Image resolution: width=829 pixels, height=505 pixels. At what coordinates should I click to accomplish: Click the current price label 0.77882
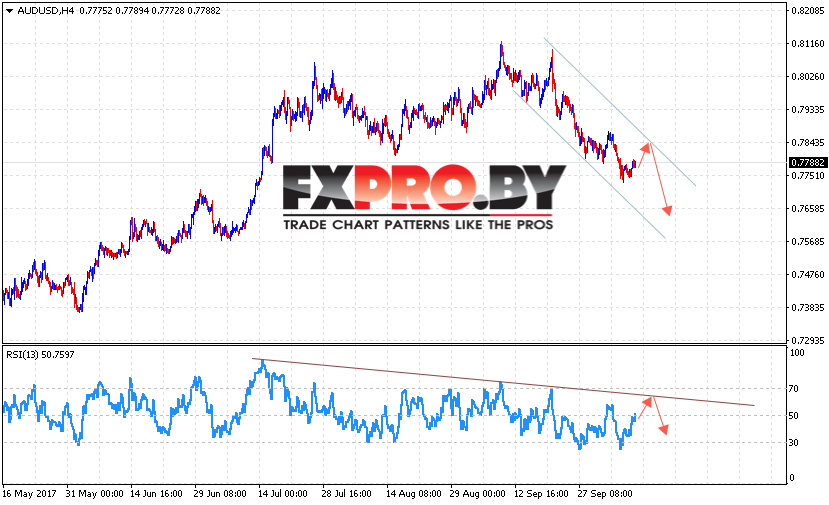[x=808, y=162]
